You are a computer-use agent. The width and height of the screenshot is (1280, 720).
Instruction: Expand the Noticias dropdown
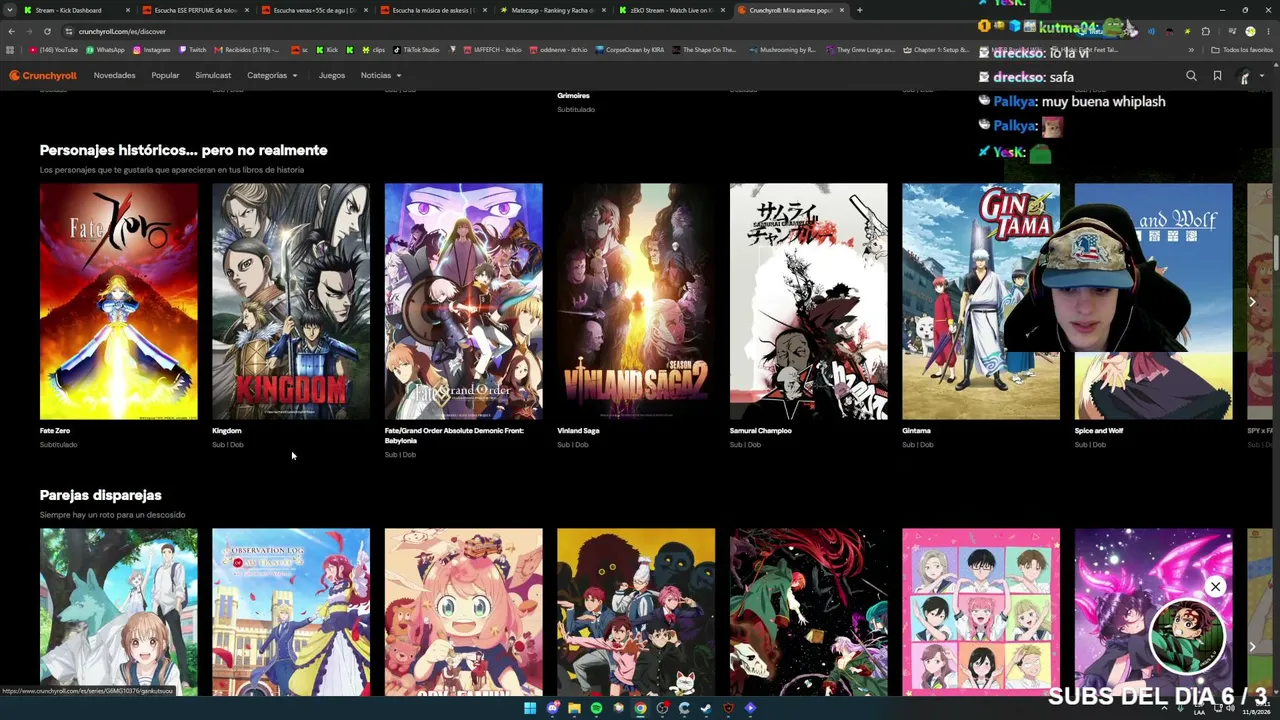[381, 75]
